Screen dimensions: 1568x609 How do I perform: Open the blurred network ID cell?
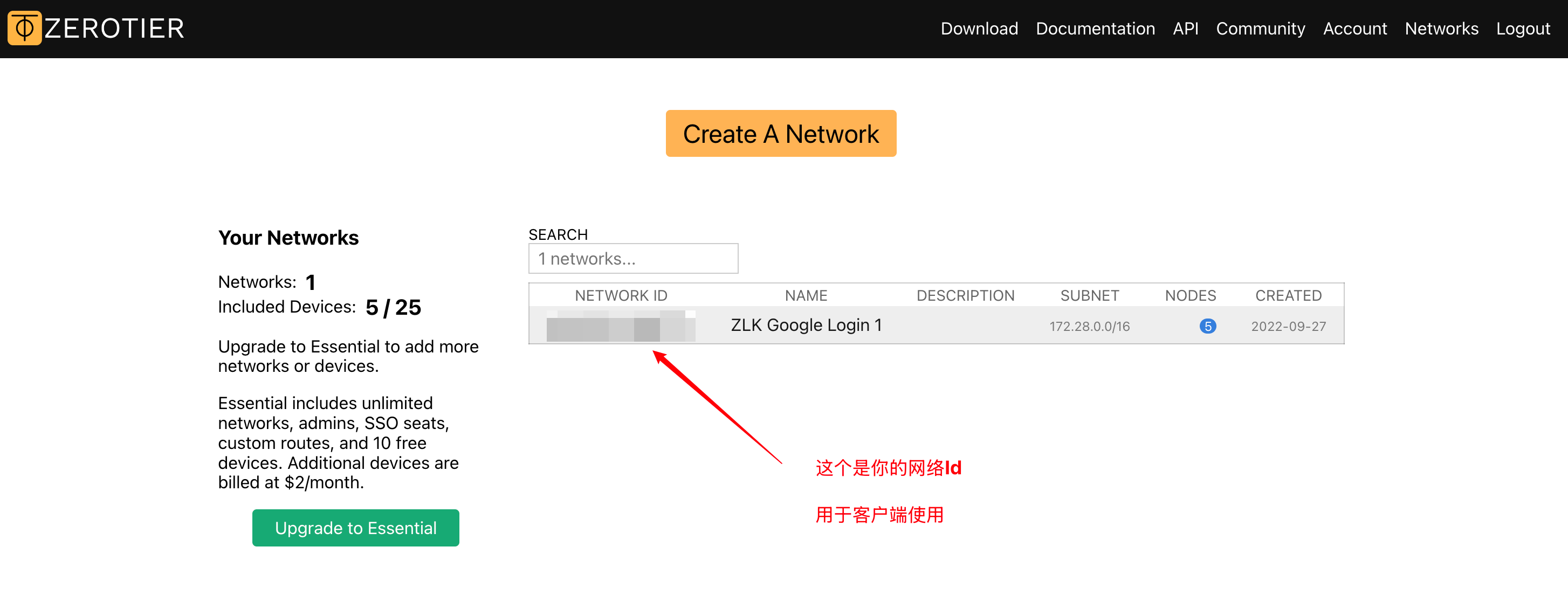pyautogui.click(x=620, y=326)
